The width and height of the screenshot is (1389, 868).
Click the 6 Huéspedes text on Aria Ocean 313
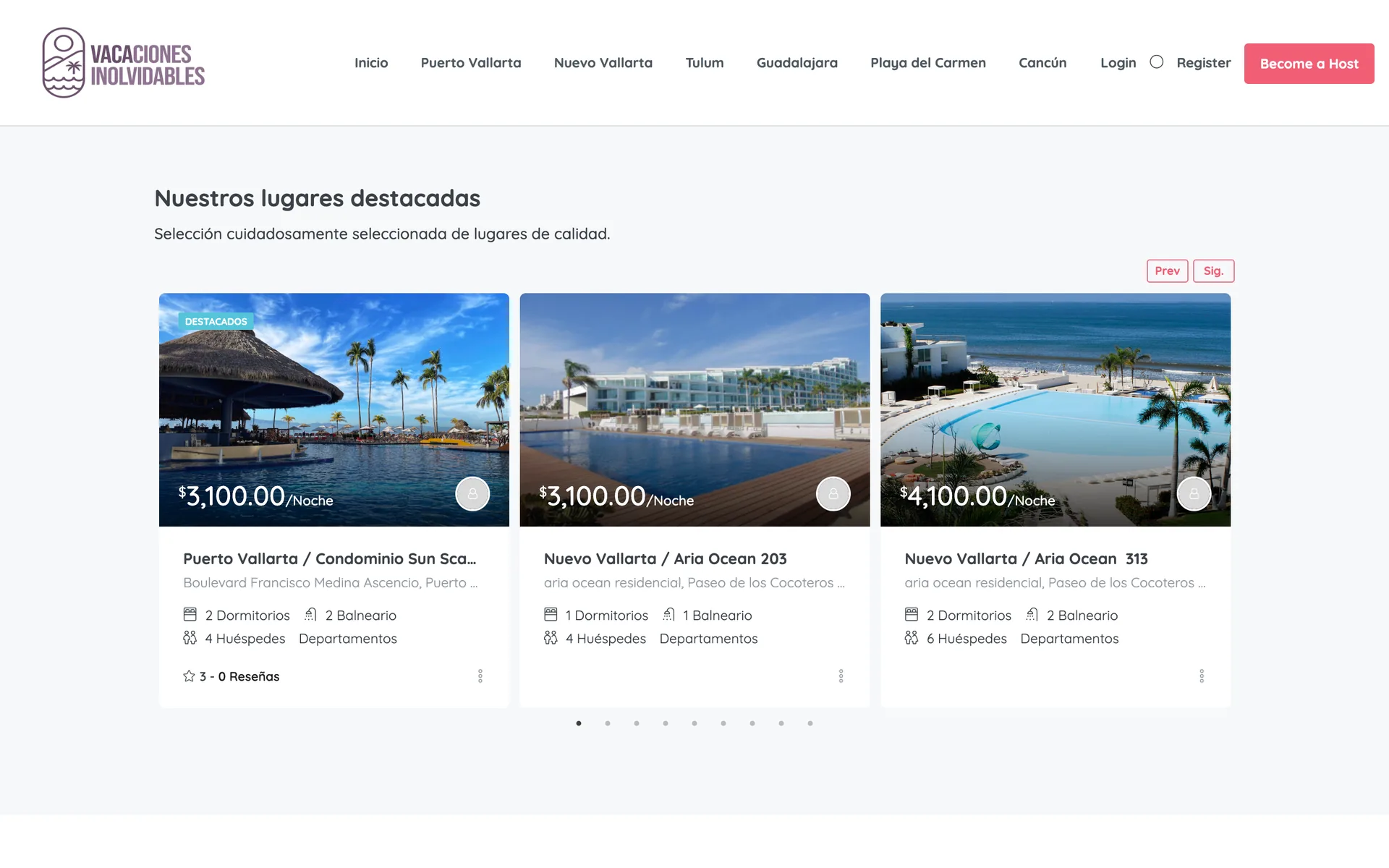967,639
